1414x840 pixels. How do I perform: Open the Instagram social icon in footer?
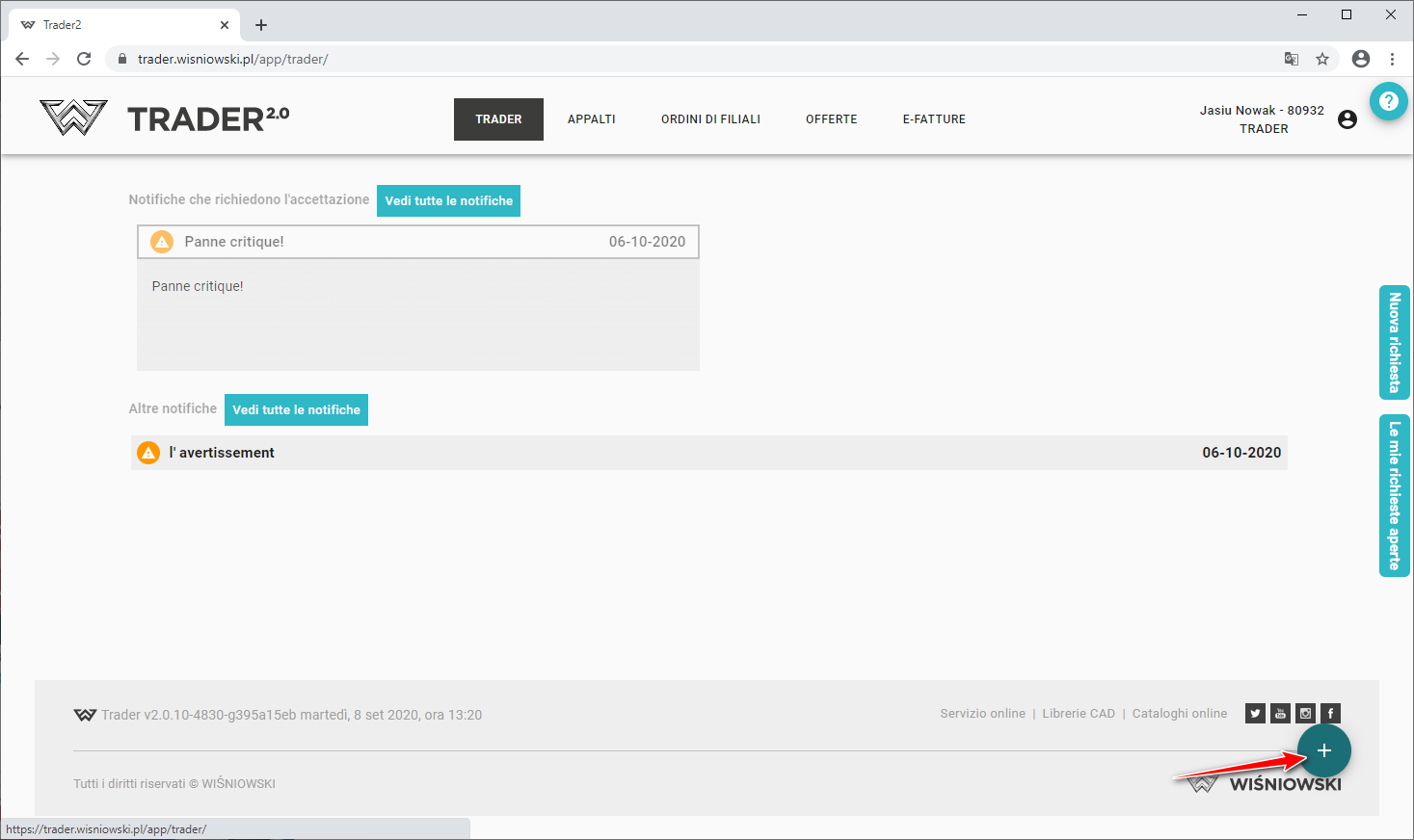tap(1305, 714)
